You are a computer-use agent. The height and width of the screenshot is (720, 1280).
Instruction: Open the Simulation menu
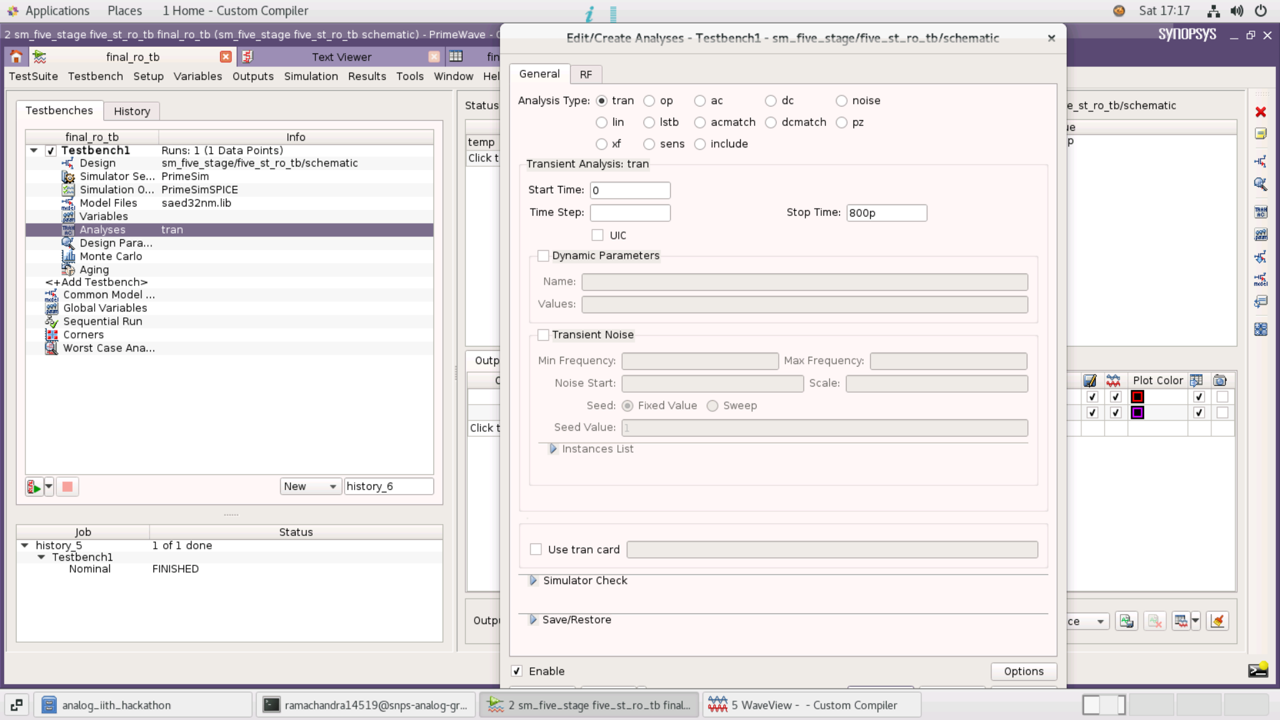tap(311, 76)
